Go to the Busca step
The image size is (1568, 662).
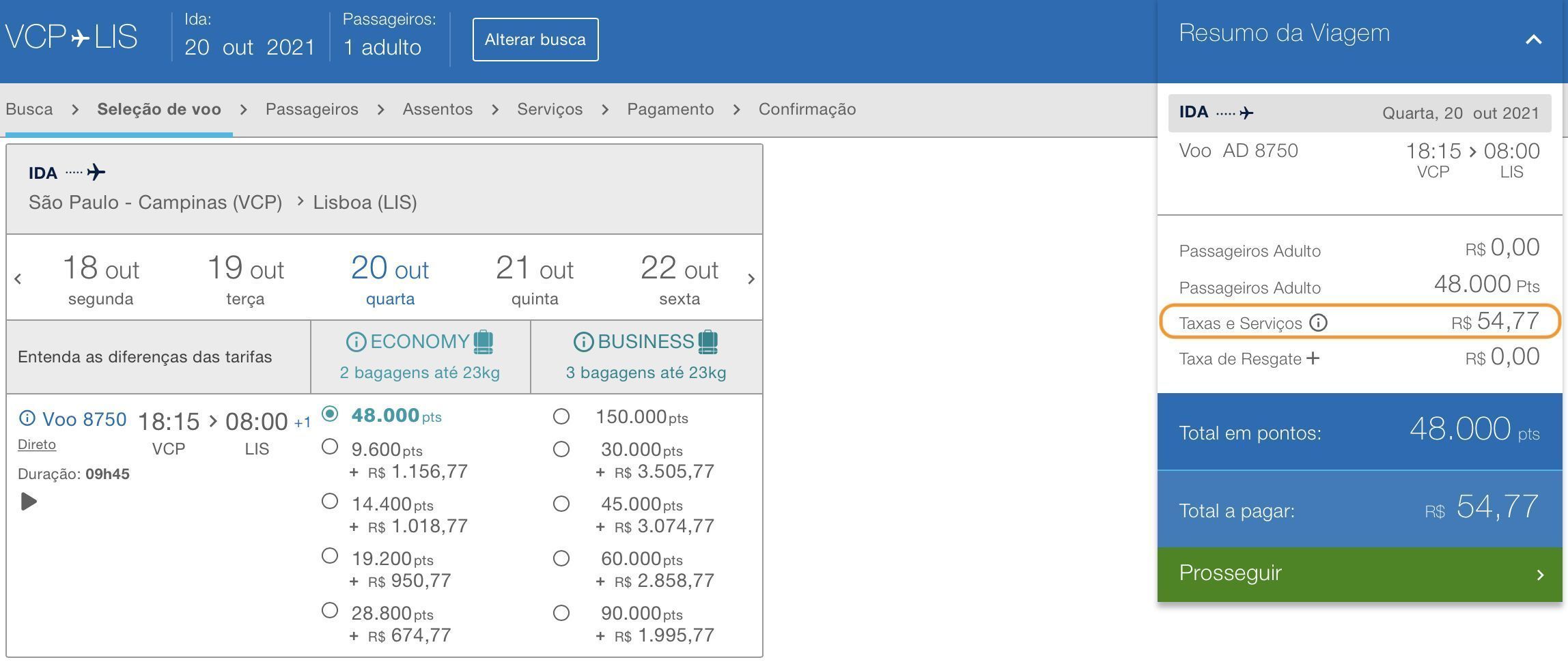tap(29, 109)
